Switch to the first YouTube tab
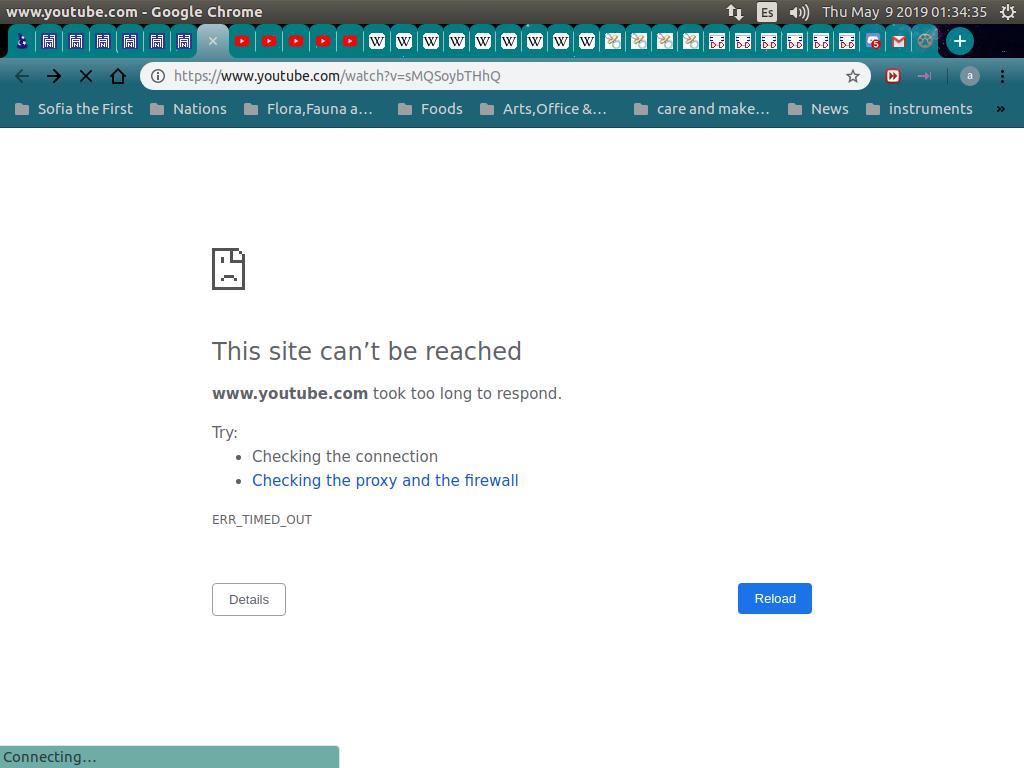Image resolution: width=1024 pixels, height=768 pixels. (242, 41)
